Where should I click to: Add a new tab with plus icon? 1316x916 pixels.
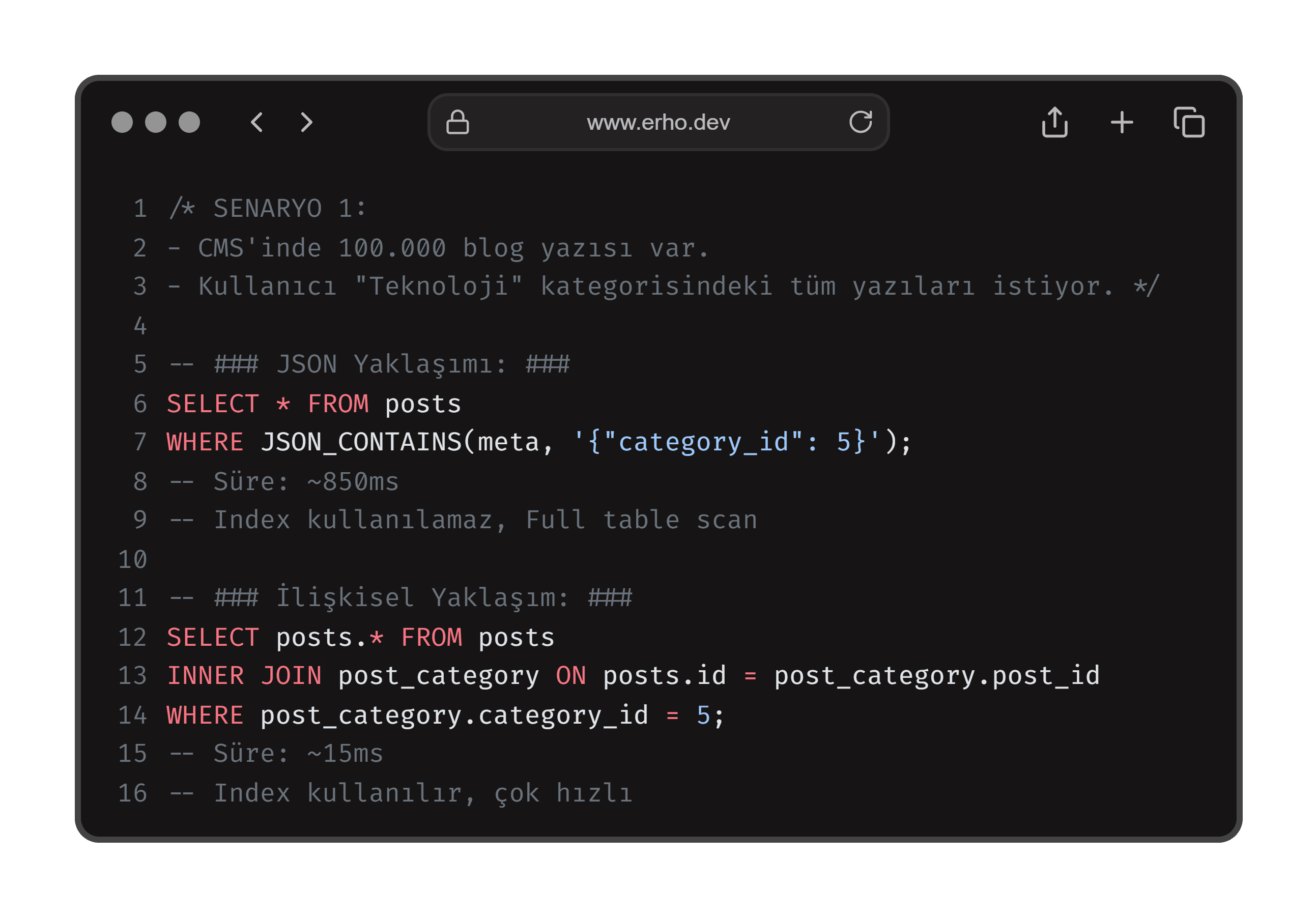point(1122,122)
